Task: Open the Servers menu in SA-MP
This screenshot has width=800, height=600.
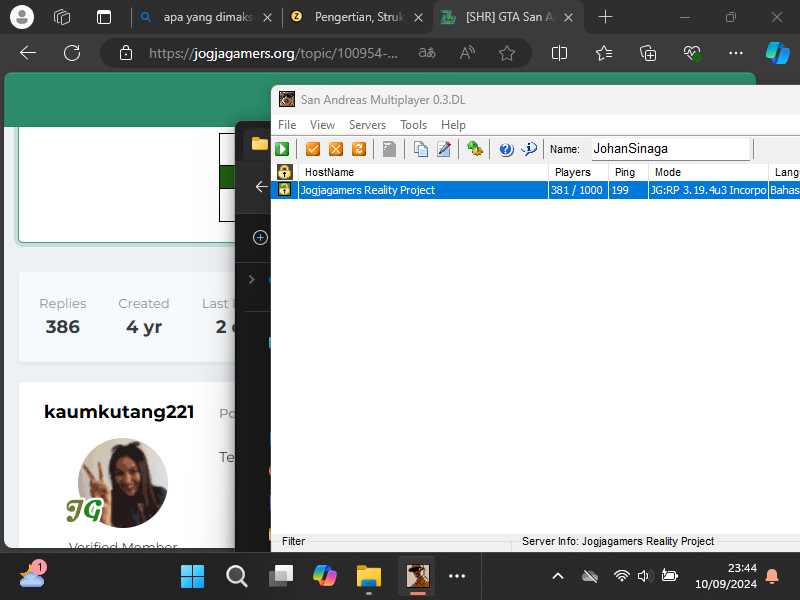Action: 367,125
